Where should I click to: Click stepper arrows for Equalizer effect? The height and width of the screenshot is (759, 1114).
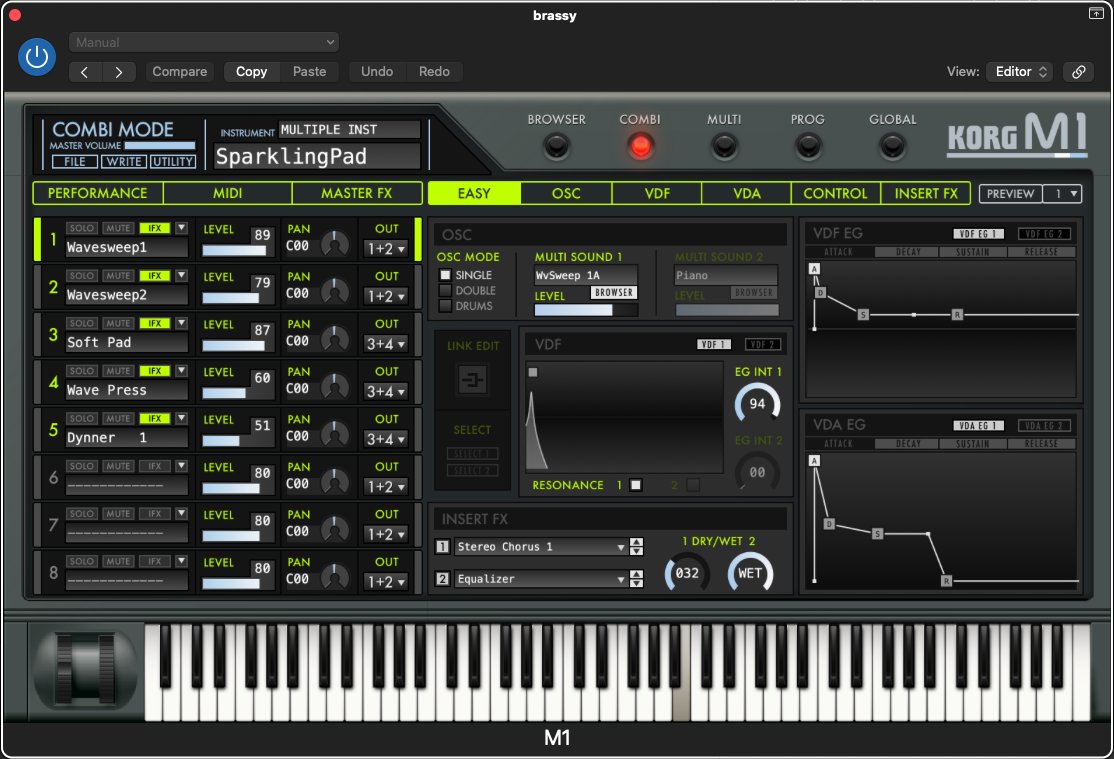(637, 579)
